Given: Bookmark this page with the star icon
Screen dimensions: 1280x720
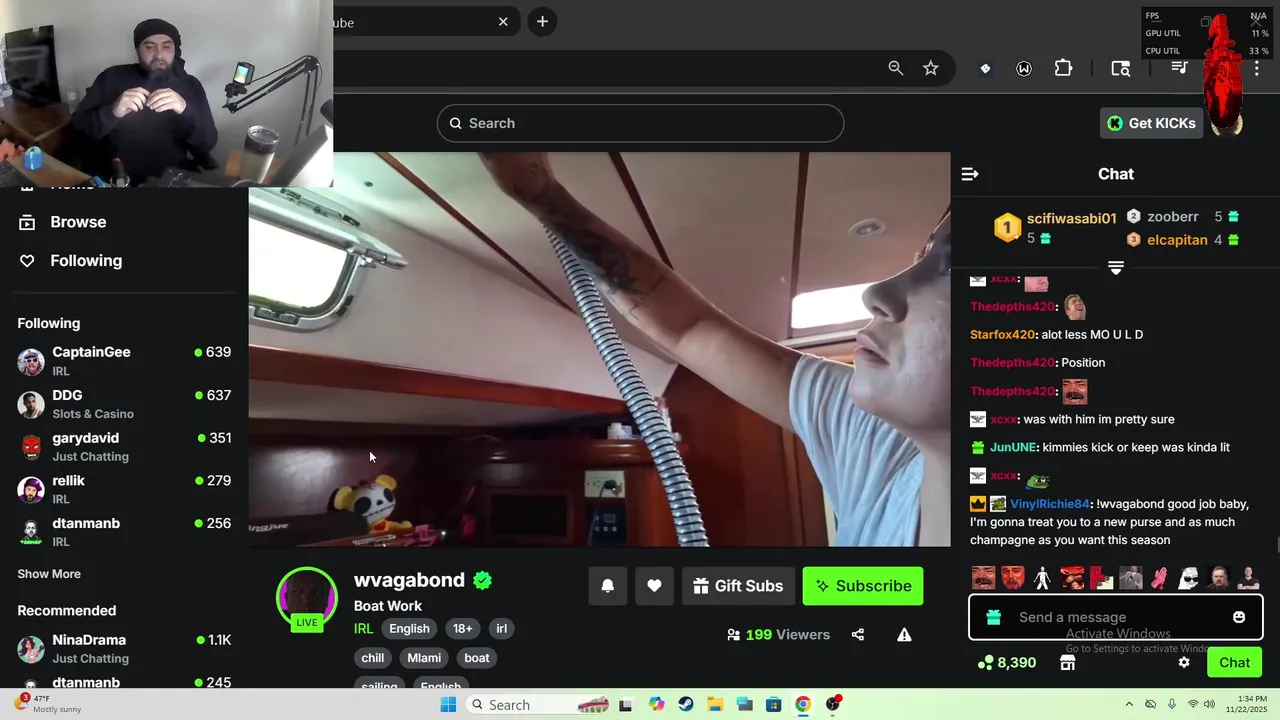Looking at the screenshot, I should [x=931, y=68].
